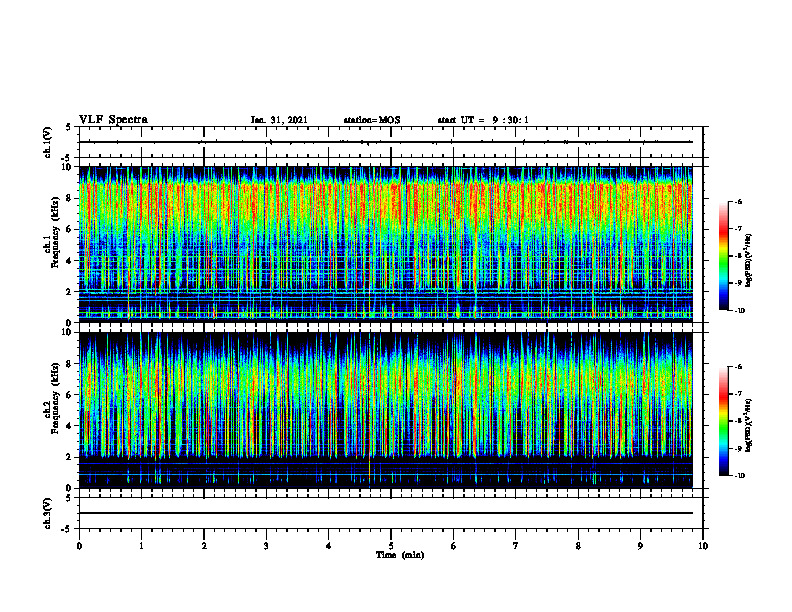Click the ch.2 spectrogram panel

click(386, 410)
